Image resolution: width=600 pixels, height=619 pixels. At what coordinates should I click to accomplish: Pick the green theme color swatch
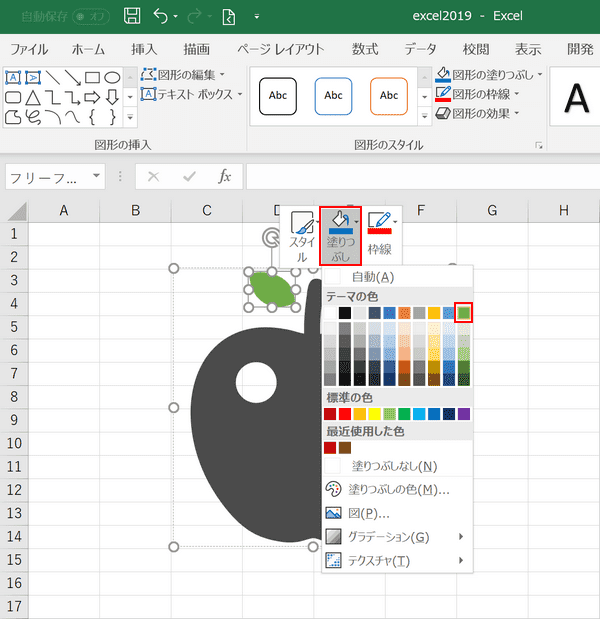click(x=463, y=313)
